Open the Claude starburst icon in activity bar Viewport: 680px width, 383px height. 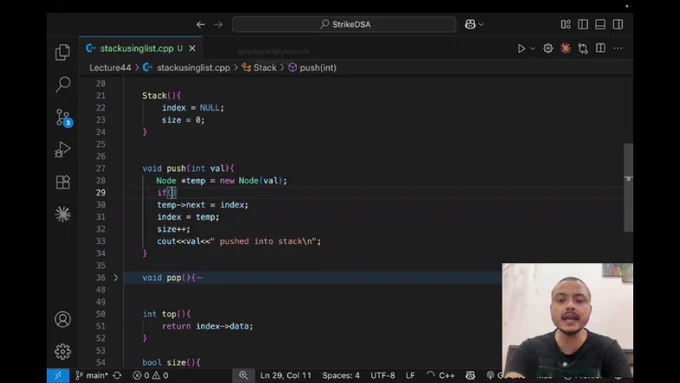click(x=63, y=214)
